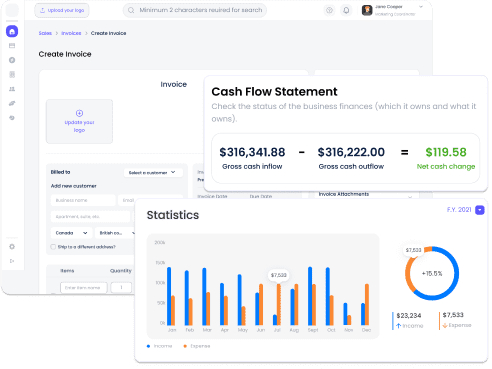Click the notification bell icon
Screen dimensions: 492x369
tap(346, 10)
